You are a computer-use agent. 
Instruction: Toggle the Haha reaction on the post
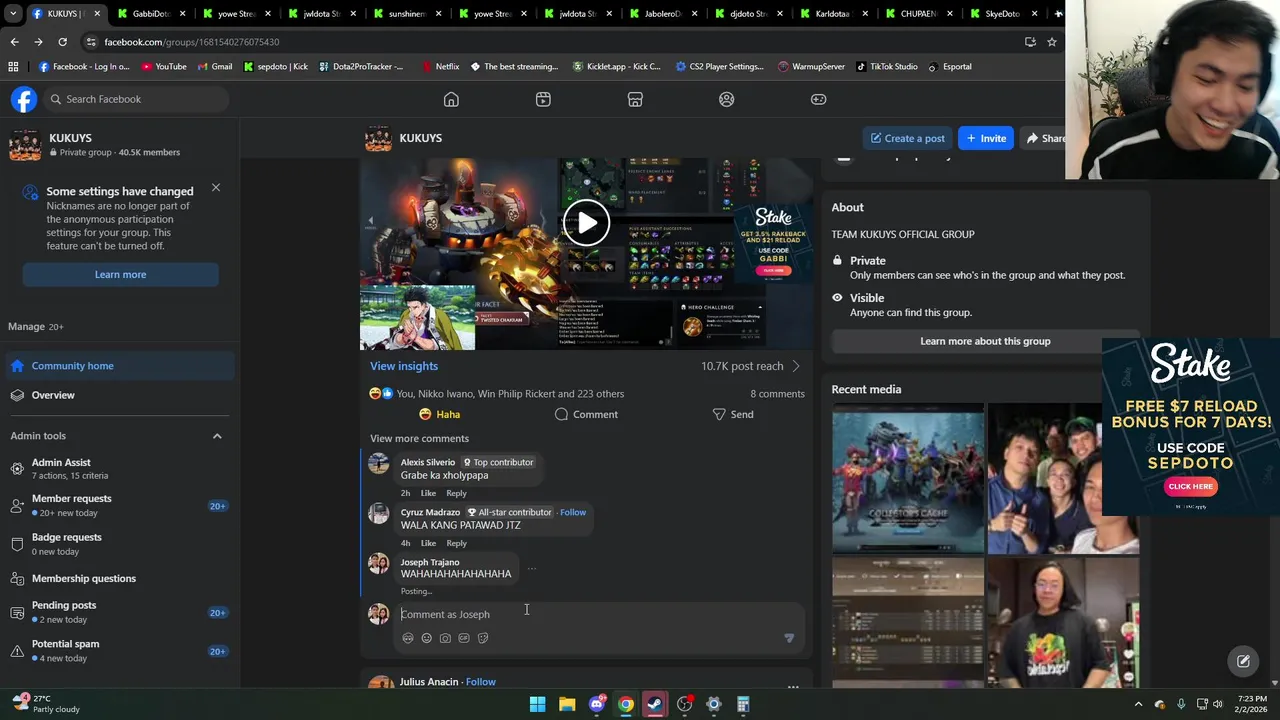[439, 414]
